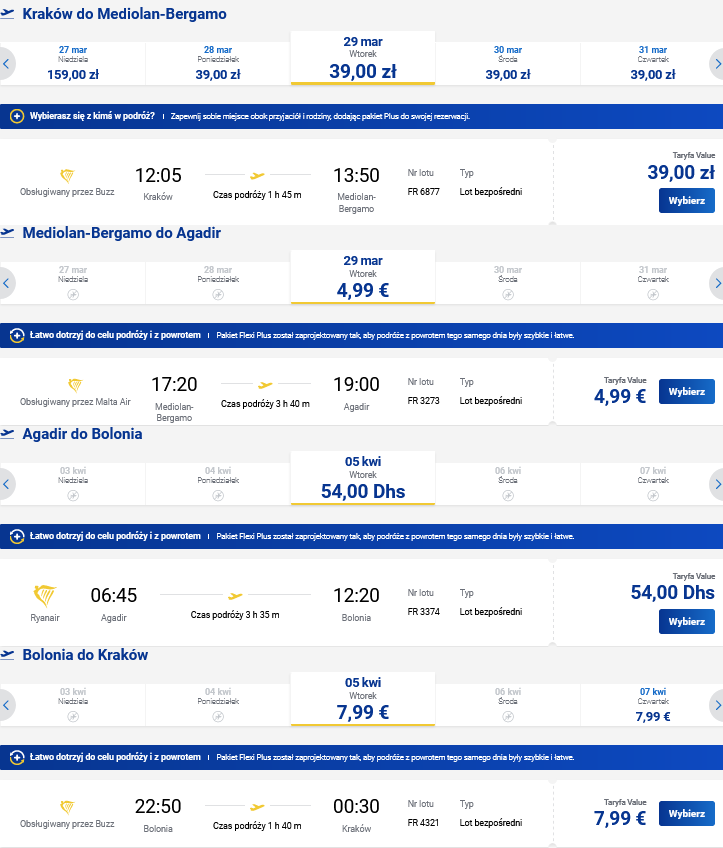Click next dates arrow for Kraków–Bergamo flight
The height and width of the screenshot is (848, 723).
[x=717, y=64]
